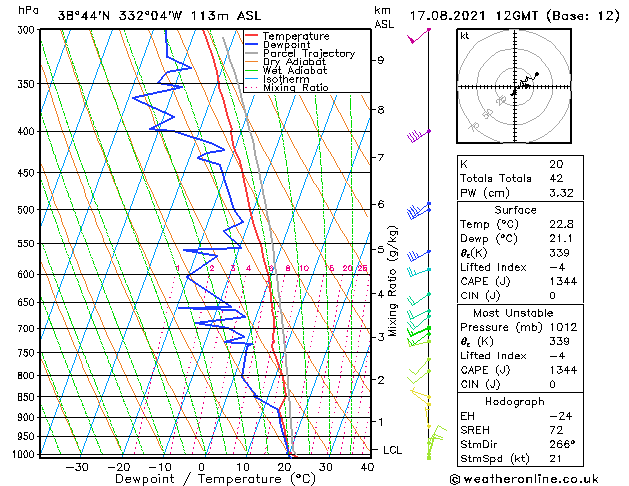Viewport: 629px width, 486px height.
Task: Click the 40 temperature axis label
Action: point(367,467)
